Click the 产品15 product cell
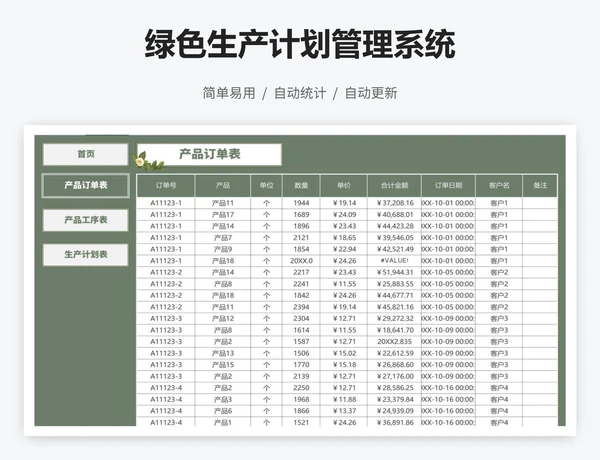This screenshot has width=600, height=460. click(223, 365)
